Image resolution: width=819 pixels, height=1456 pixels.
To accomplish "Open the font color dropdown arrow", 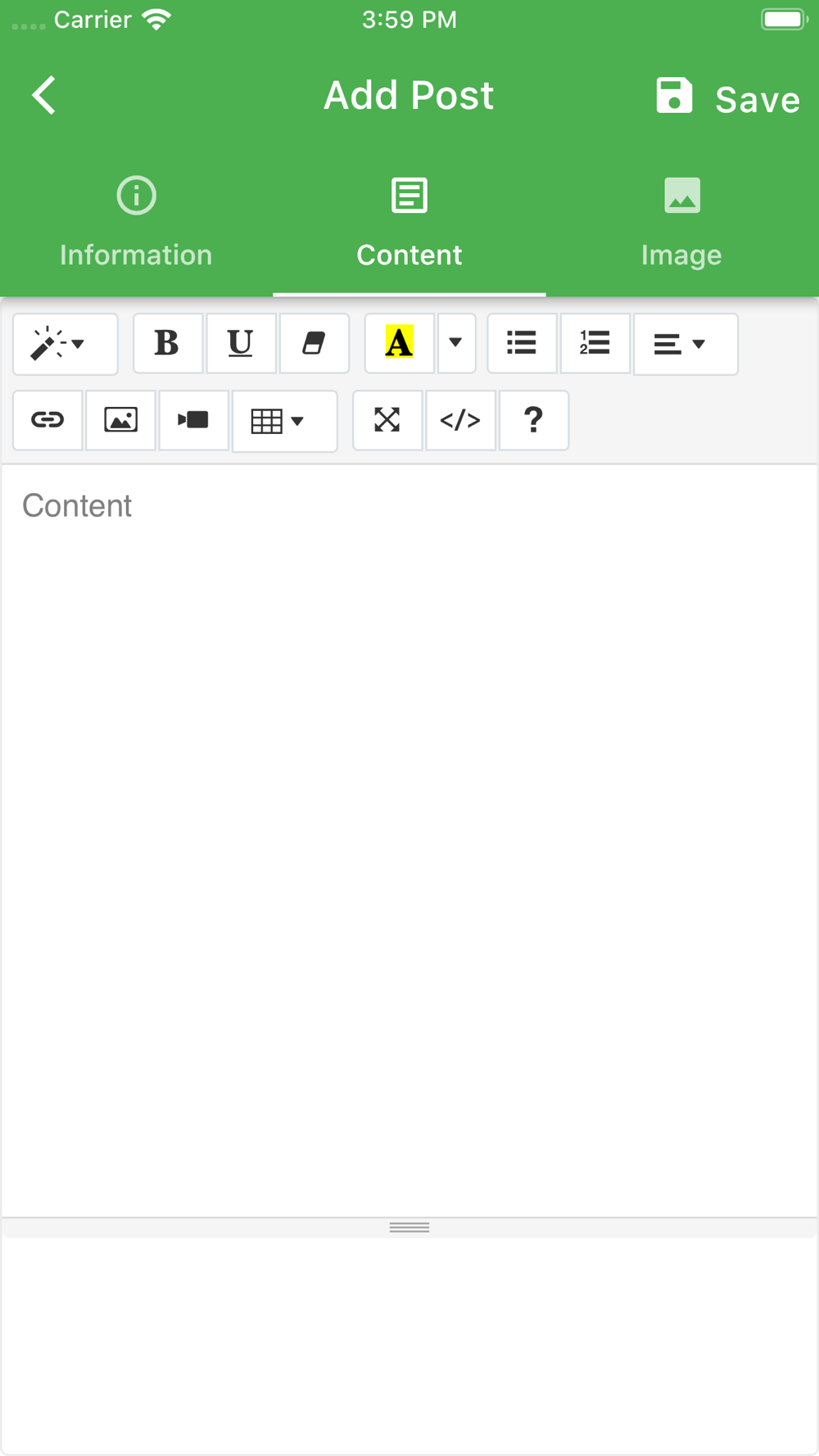I will coord(456,344).
